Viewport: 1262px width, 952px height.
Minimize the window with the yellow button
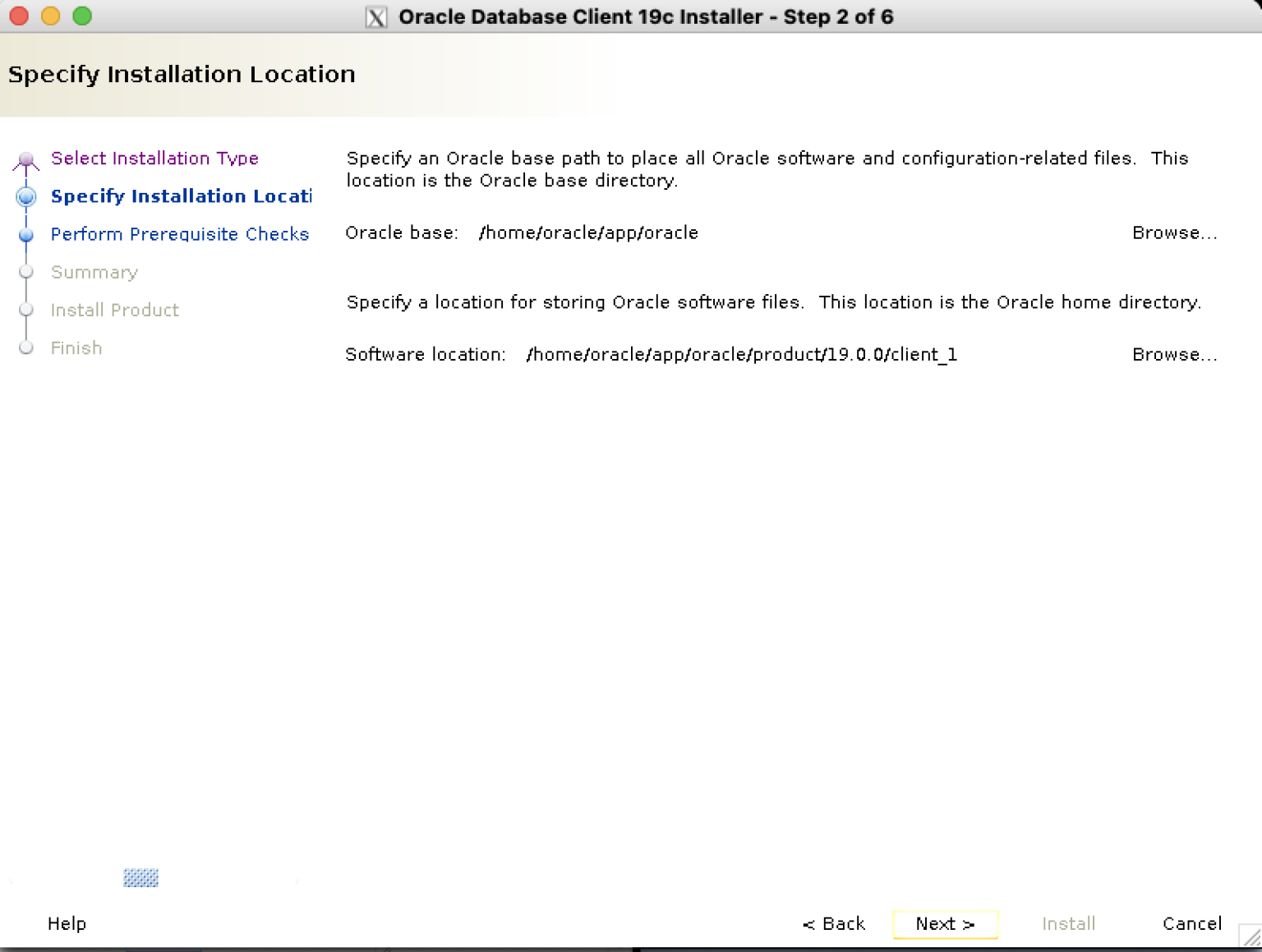[50, 16]
